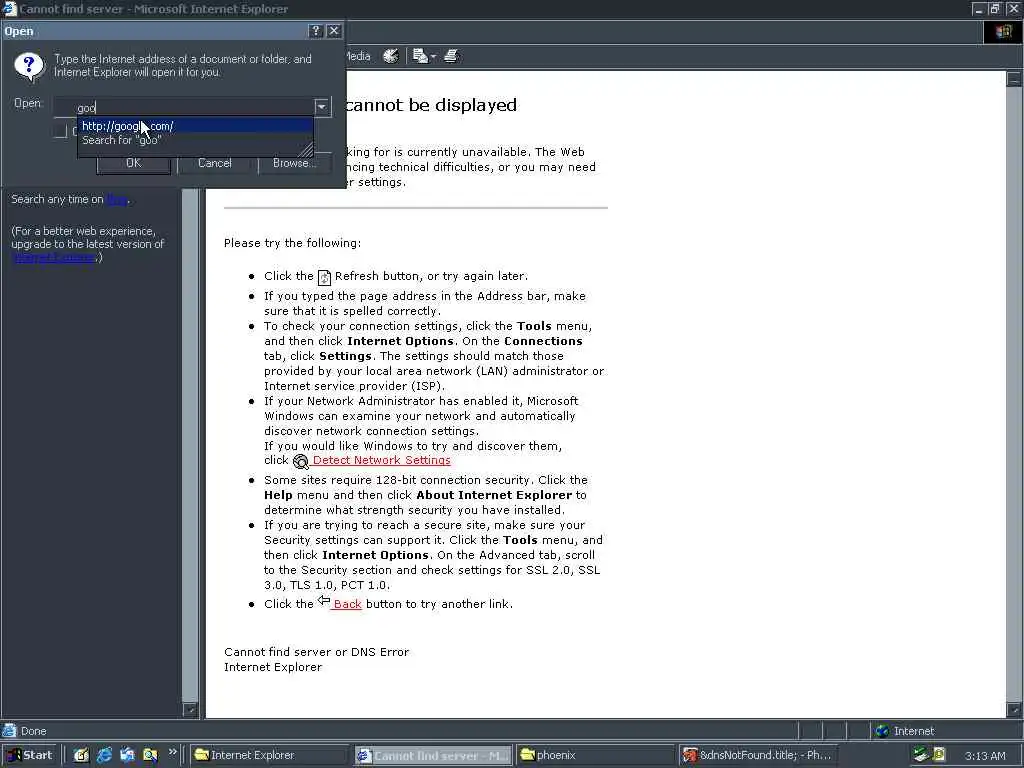
Task: Open the Mail button's dropdown arrow
Action: click(433, 57)
